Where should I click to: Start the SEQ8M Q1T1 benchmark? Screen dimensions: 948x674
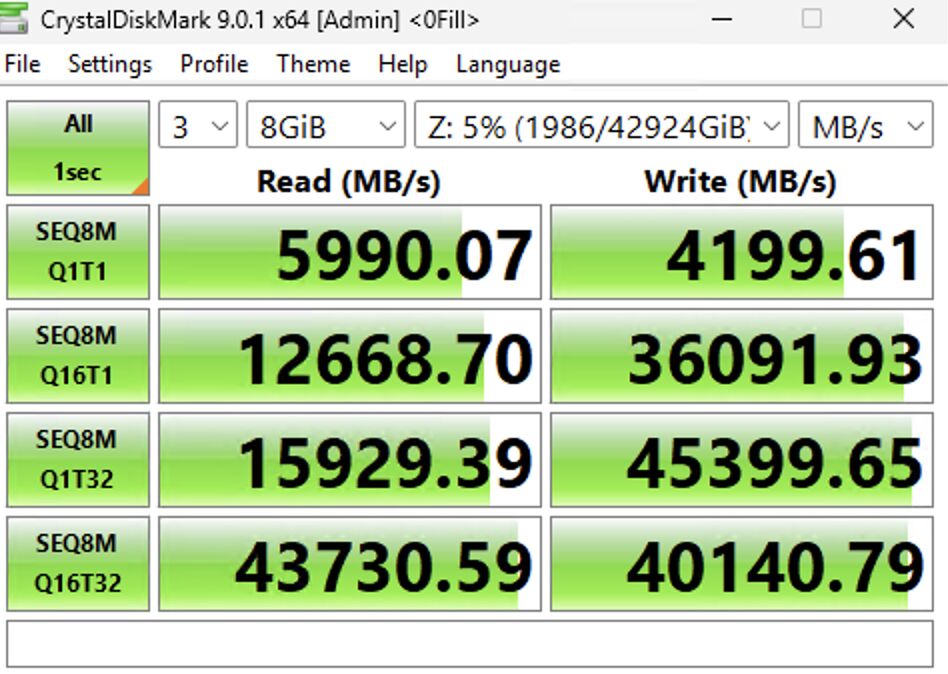(77, 252)
